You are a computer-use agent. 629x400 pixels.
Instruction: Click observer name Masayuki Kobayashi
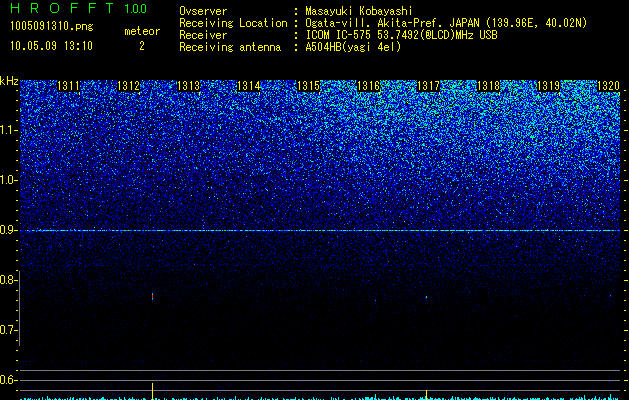[x=359, y=11]
